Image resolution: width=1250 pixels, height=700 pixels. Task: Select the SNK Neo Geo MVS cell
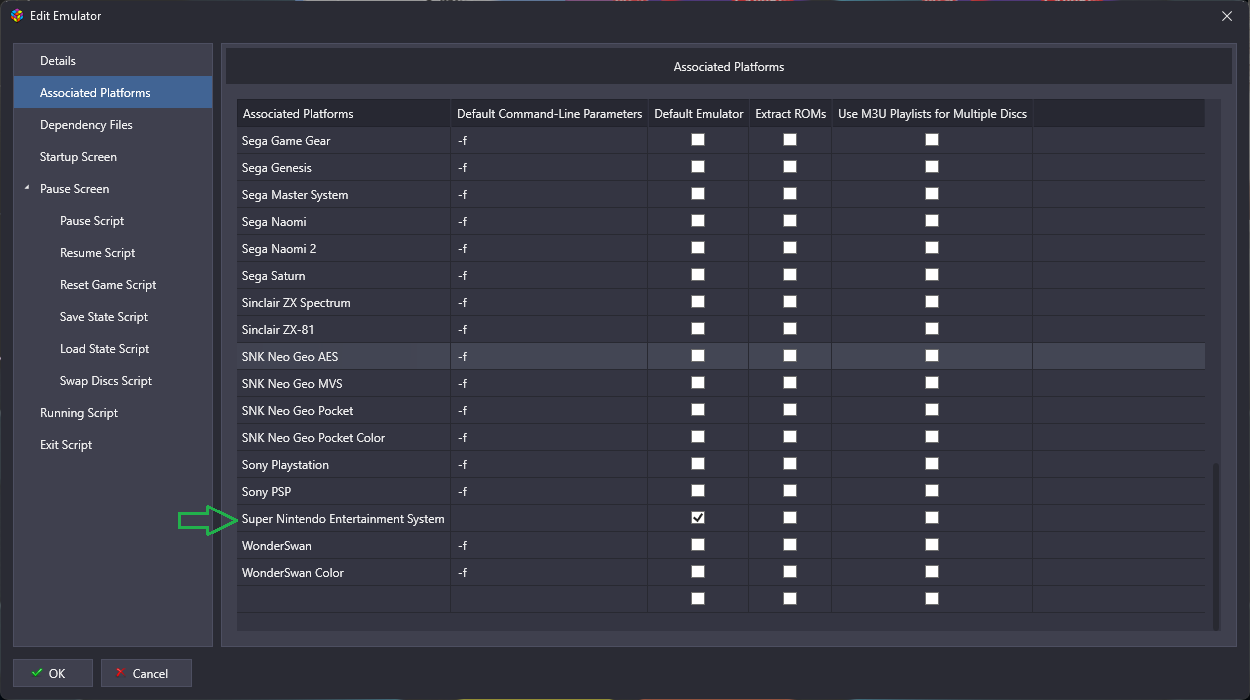click(x=343, y=384)
